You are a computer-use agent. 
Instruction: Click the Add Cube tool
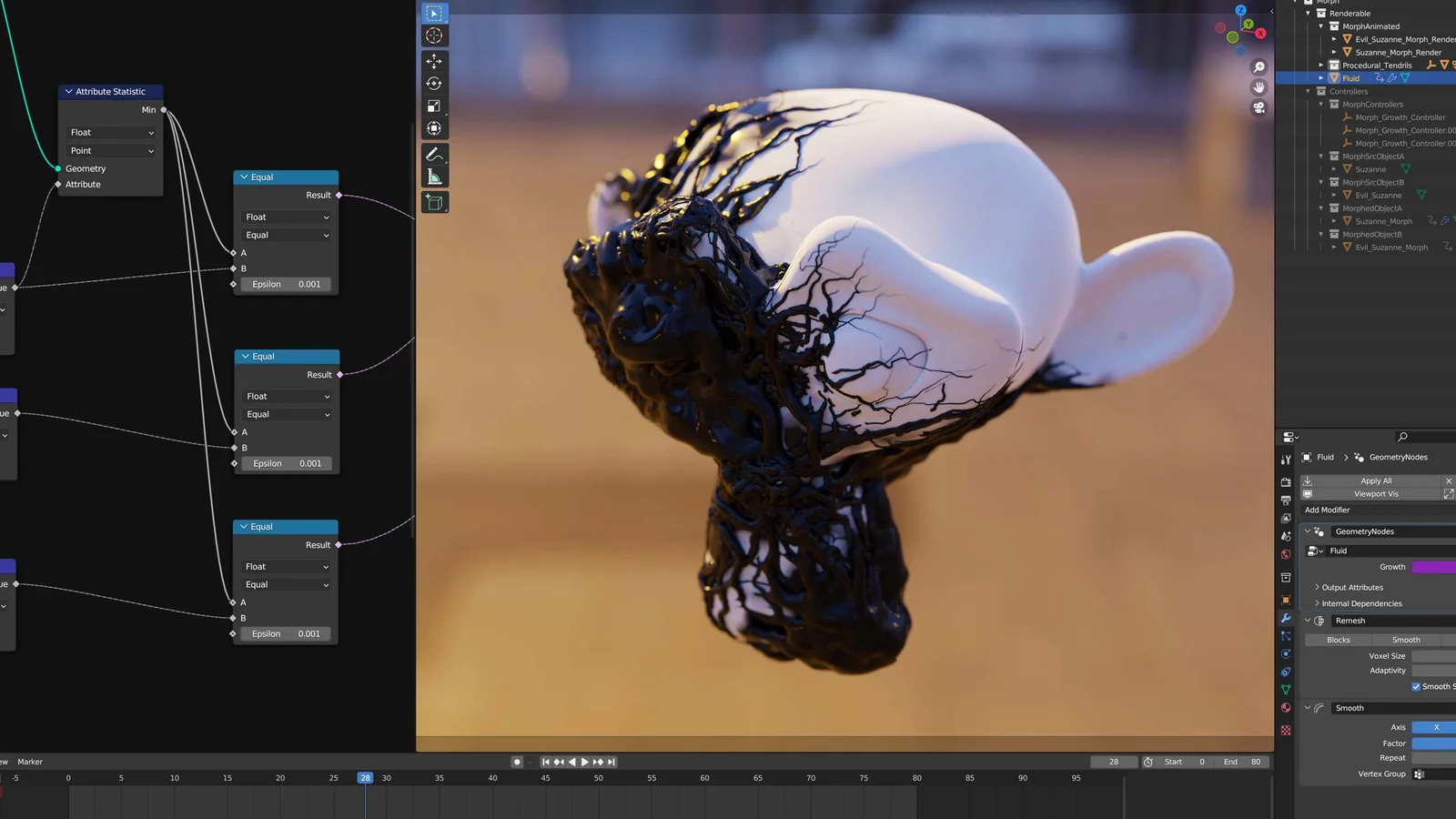coord(434,203)
